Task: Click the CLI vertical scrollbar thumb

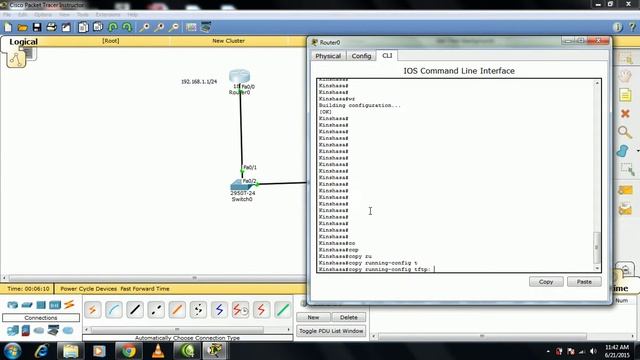Action: coord(597,248)
